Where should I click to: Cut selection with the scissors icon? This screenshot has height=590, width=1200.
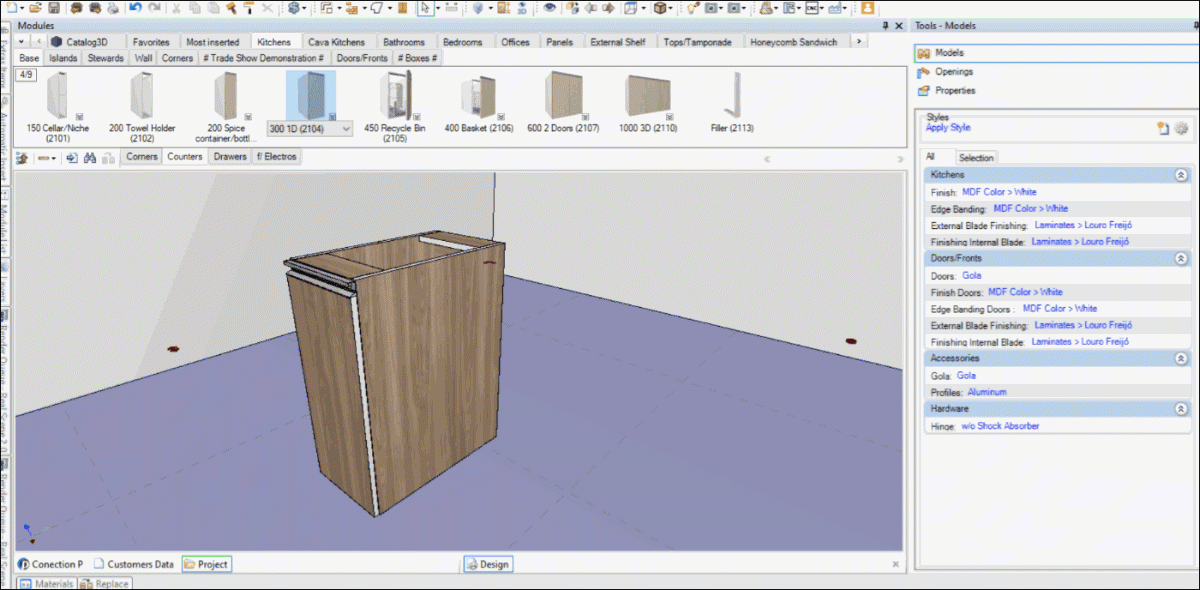tap(176, 8)
